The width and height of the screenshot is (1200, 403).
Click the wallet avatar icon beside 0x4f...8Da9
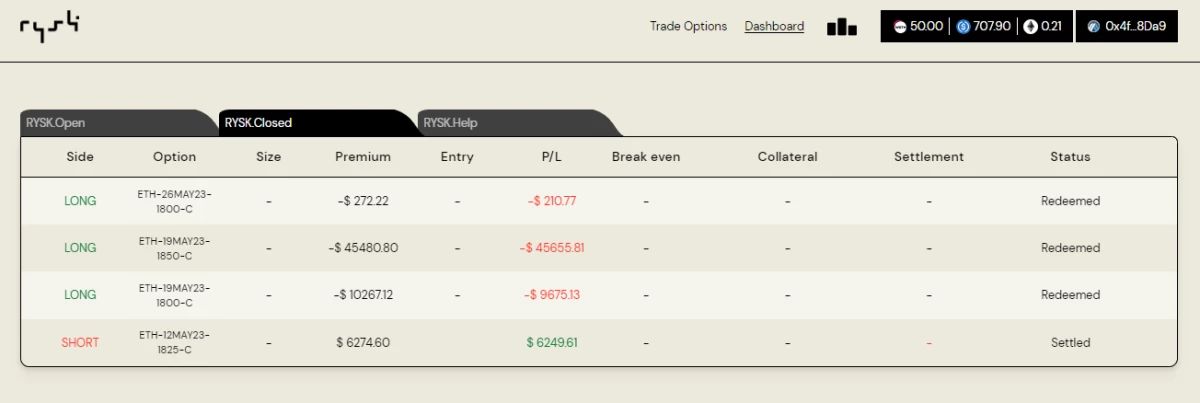1093,27
